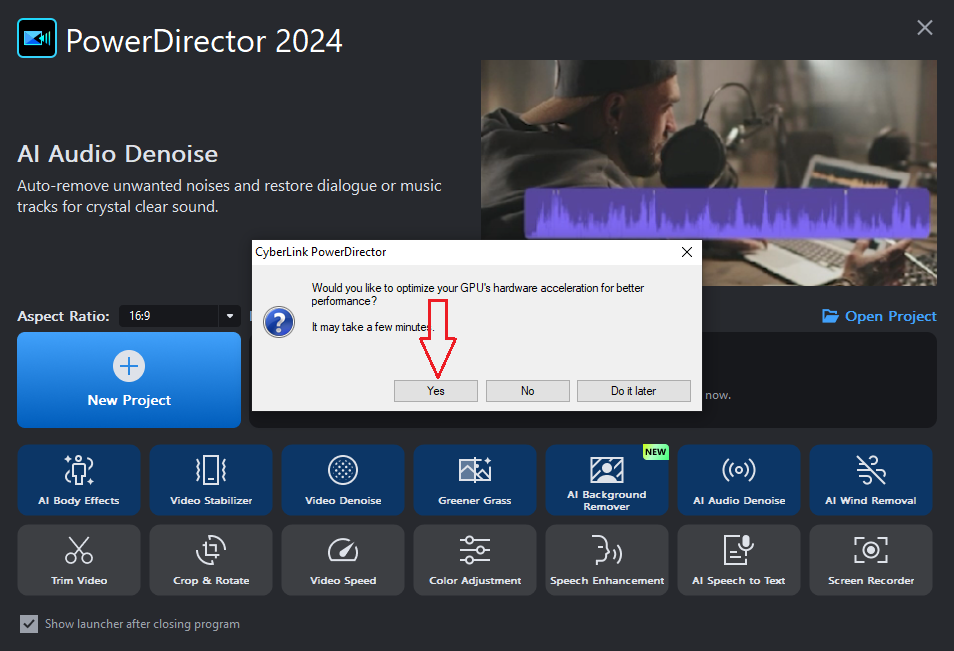Open Color Adjustment tool
The width and height of the screenshot is (954, 651).
[x=475, y=560]
